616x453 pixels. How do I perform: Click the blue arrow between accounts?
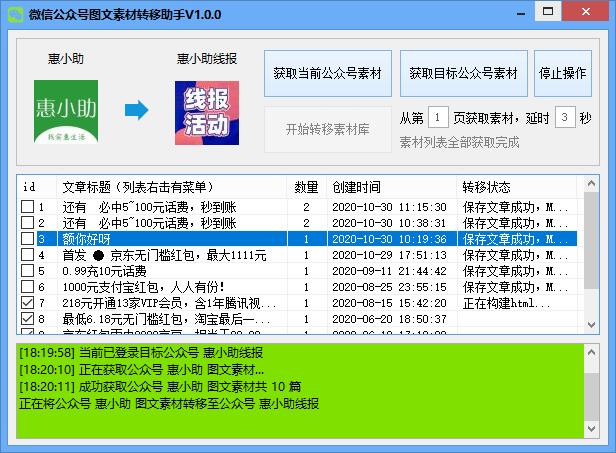pyautogui.click(x=137, y=110)
